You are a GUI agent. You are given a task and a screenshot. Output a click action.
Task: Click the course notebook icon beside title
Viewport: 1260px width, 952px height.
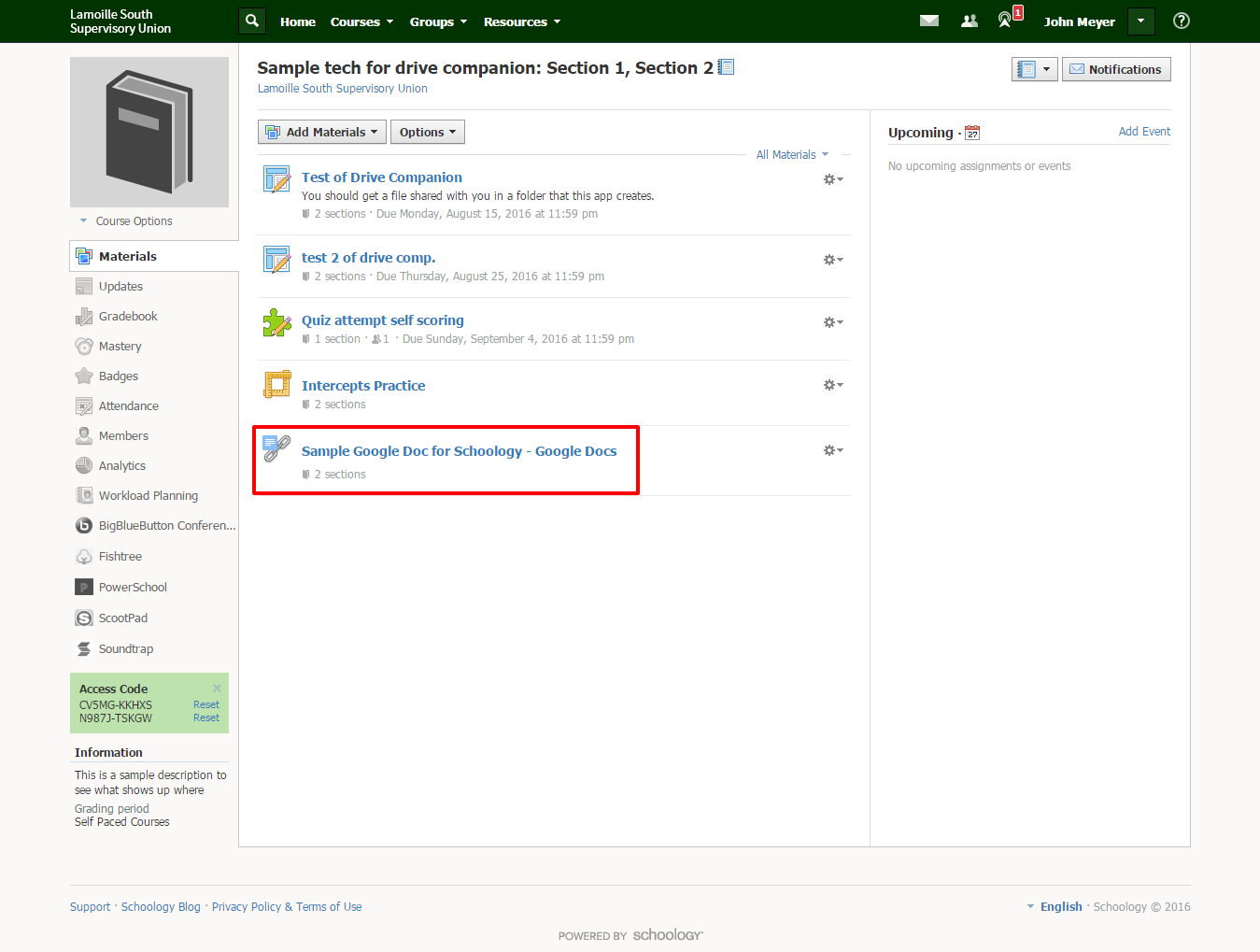(x=726, y=67)
